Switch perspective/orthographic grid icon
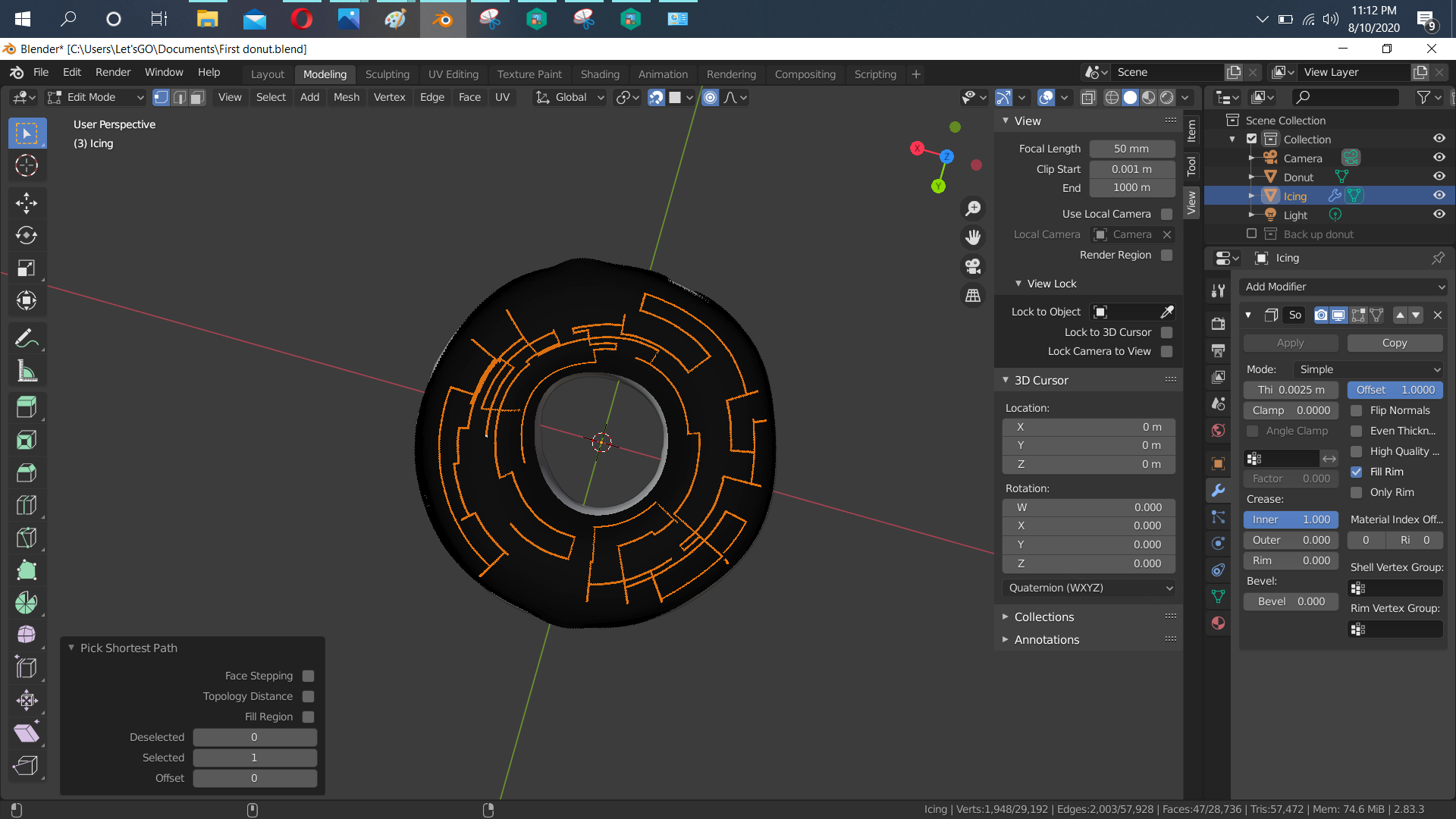Screen dimensions: 1456x819 pos(973,296)
